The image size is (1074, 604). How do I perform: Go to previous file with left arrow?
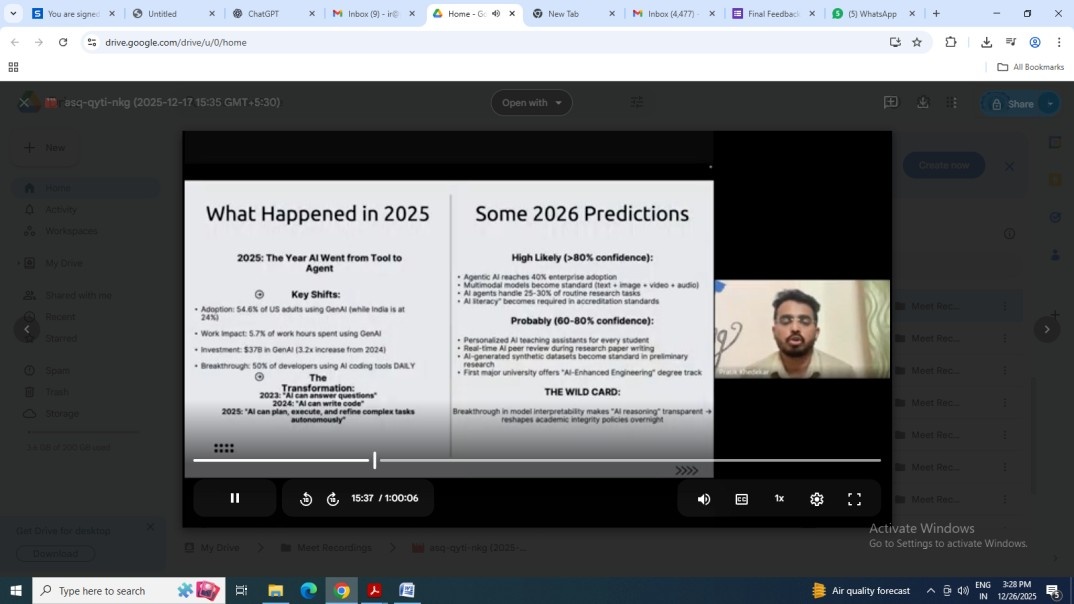tap(27, 330)
